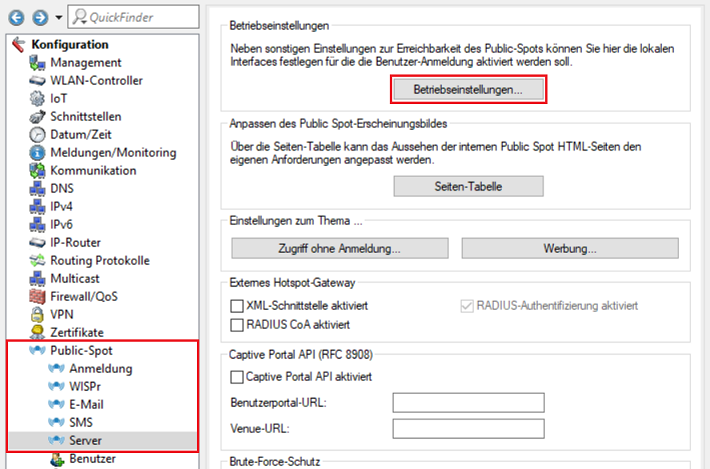The image size is (710, 469).
Task: Click the Anmeldung signal icon
Action: click(x=56, y=368)
